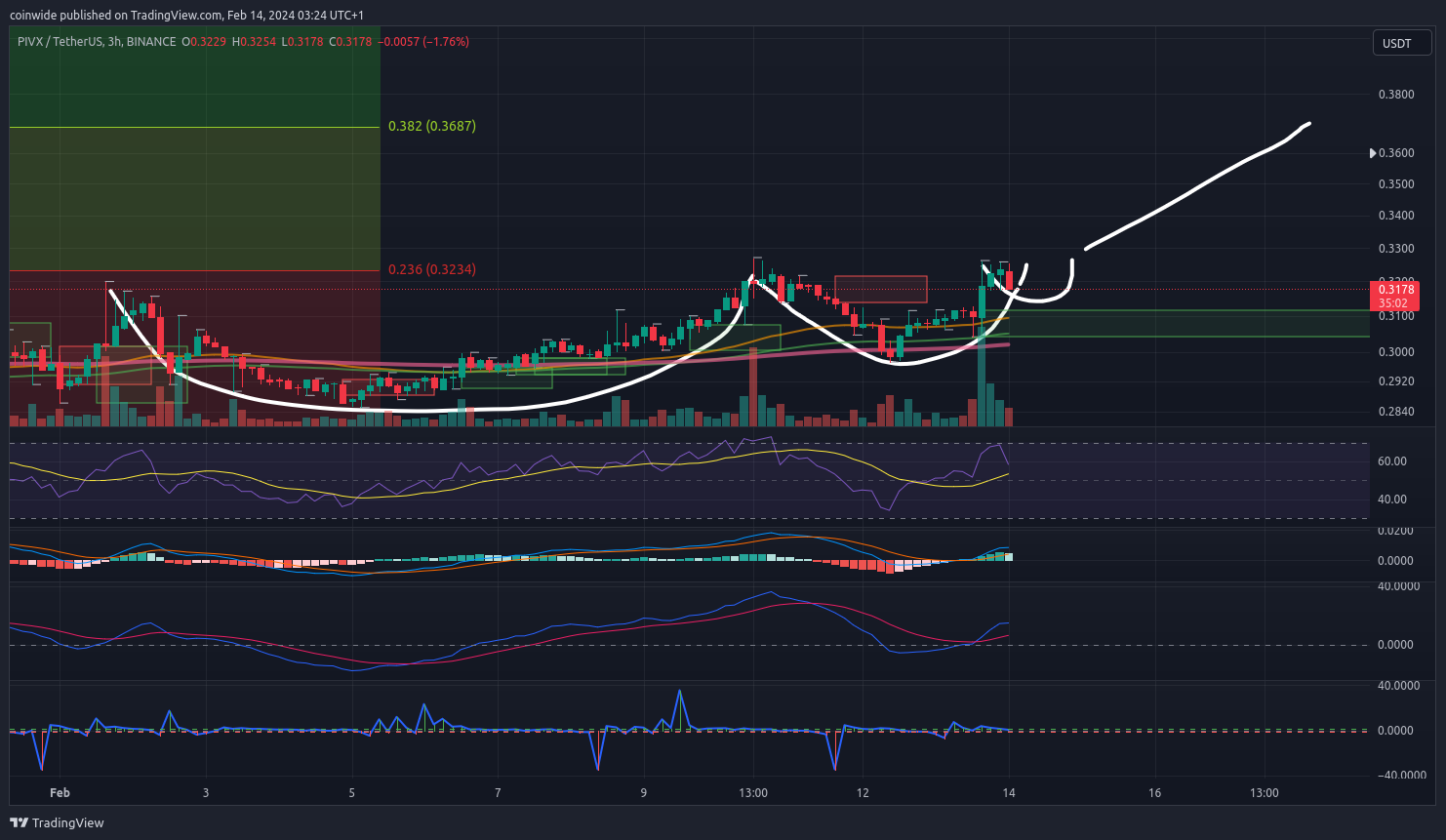Image resolution: width=1446 pixels, height=840 pixels.
Task: Click the date 12 on time axis
Action: (x=863, y=793)
